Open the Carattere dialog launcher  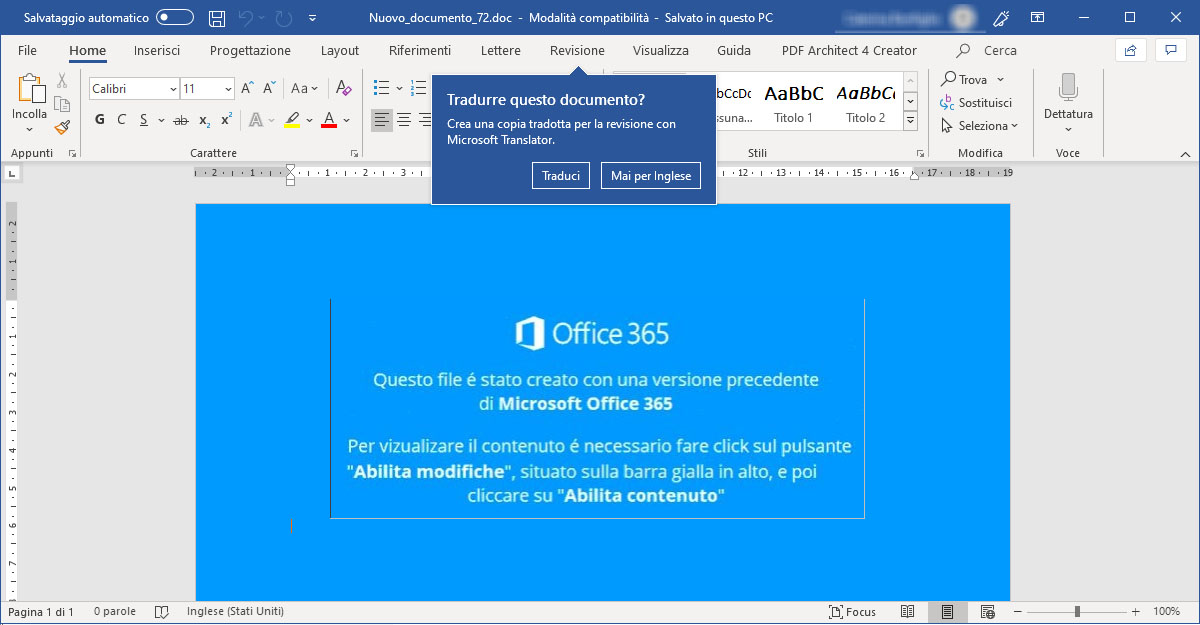pyautogui.click(x=355, y=154)
